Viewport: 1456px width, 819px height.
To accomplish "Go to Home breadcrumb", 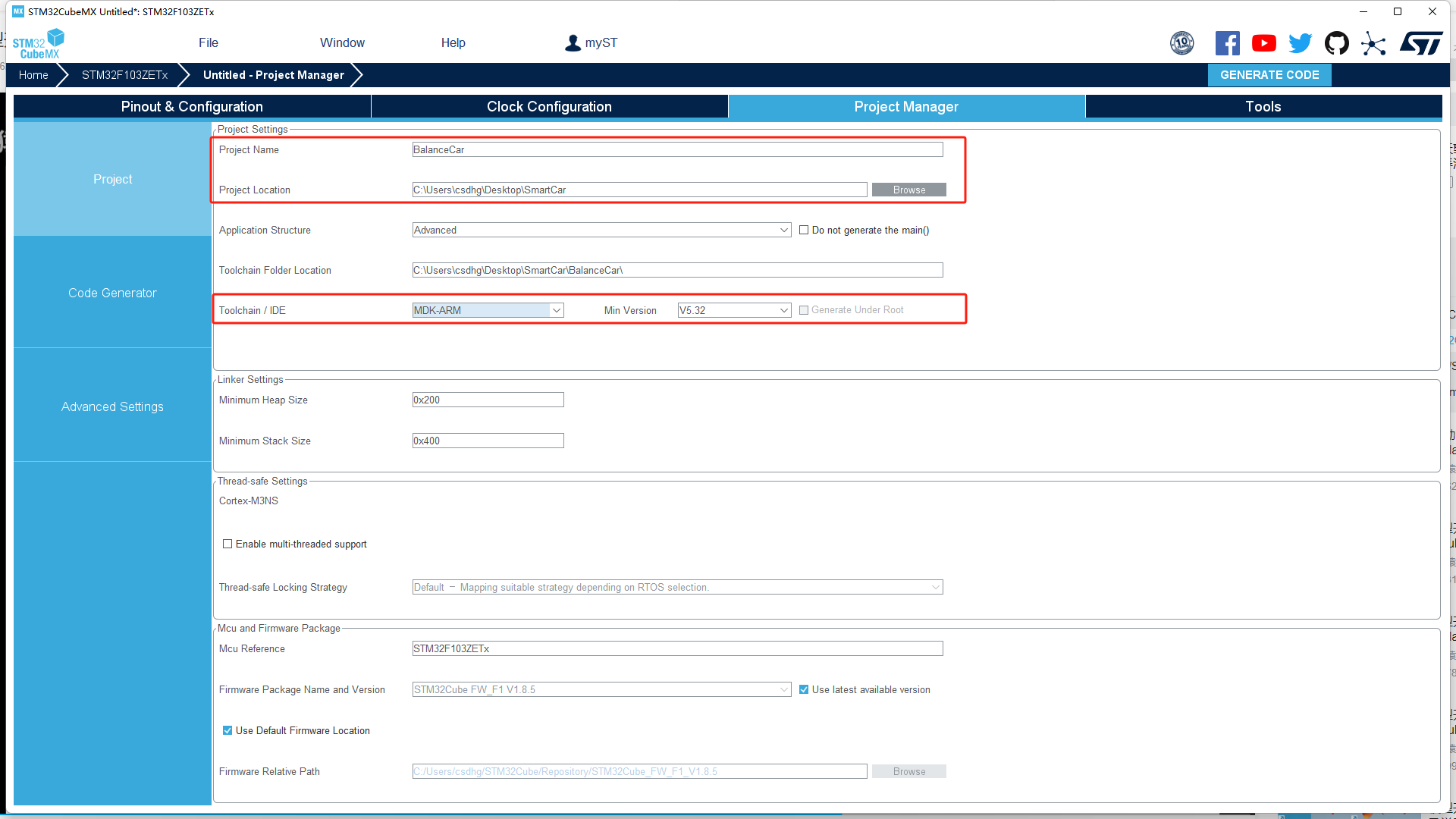I will point(33,75).
